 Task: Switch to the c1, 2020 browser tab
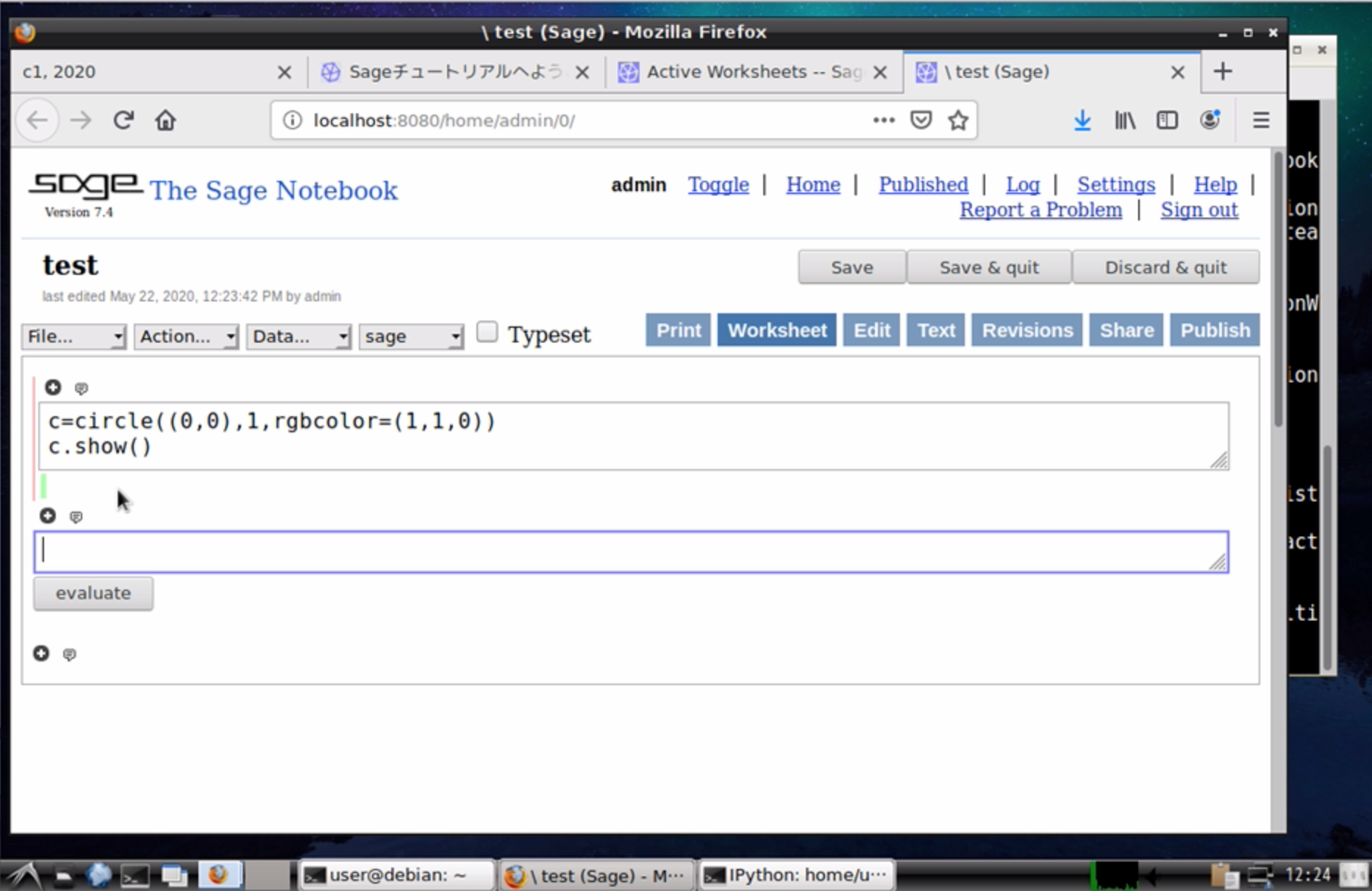click(x=147, y=72)
